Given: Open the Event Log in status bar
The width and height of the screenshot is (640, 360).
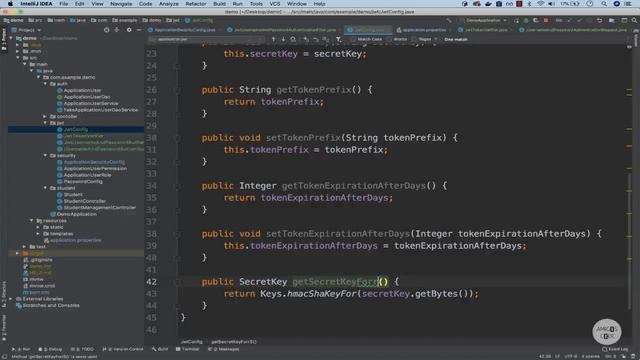Looking at the screenshot, I should click(x=615, y=349).
